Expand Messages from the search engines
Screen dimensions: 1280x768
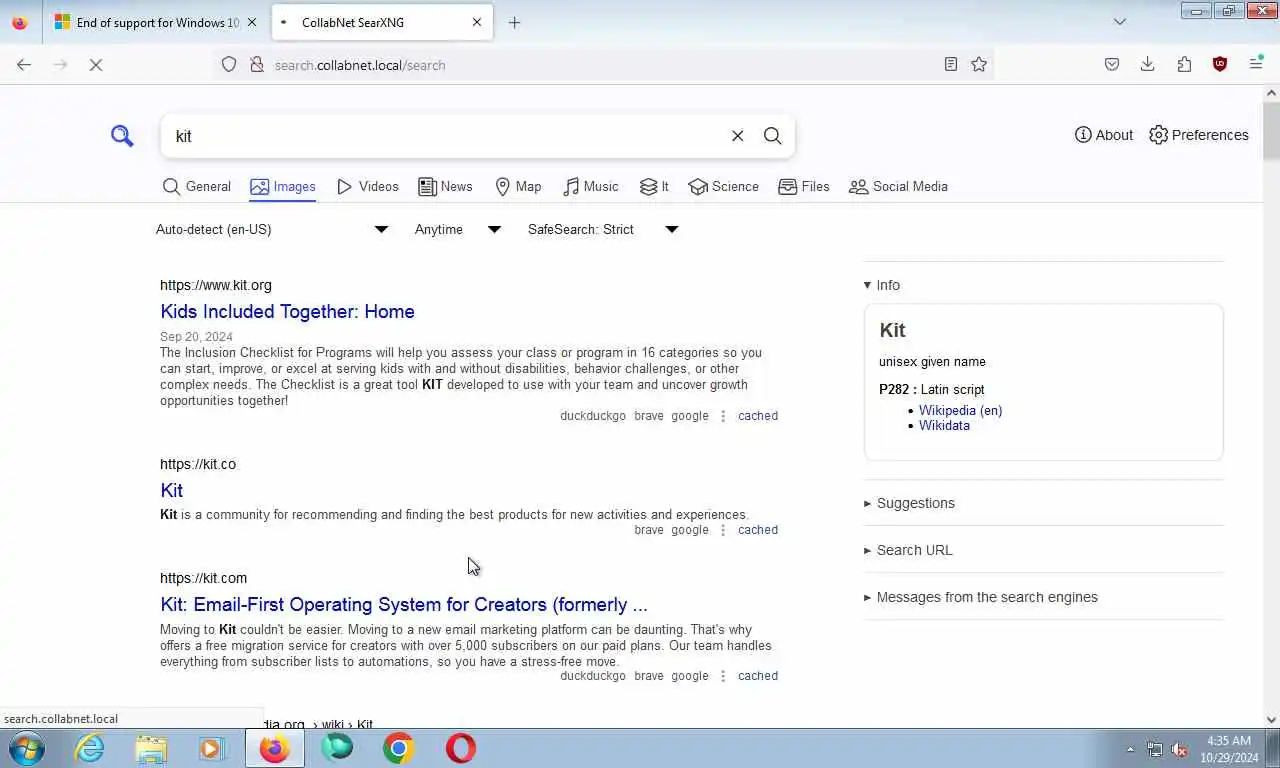980,597
